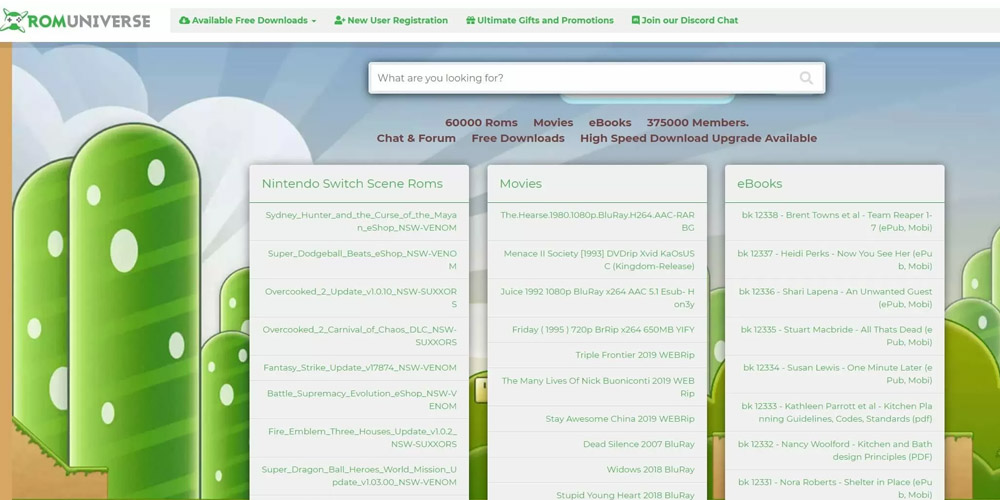Screen dimensions: 1000x500
Task: Open the Chat & Forum link
Action: tap(416, 138)
